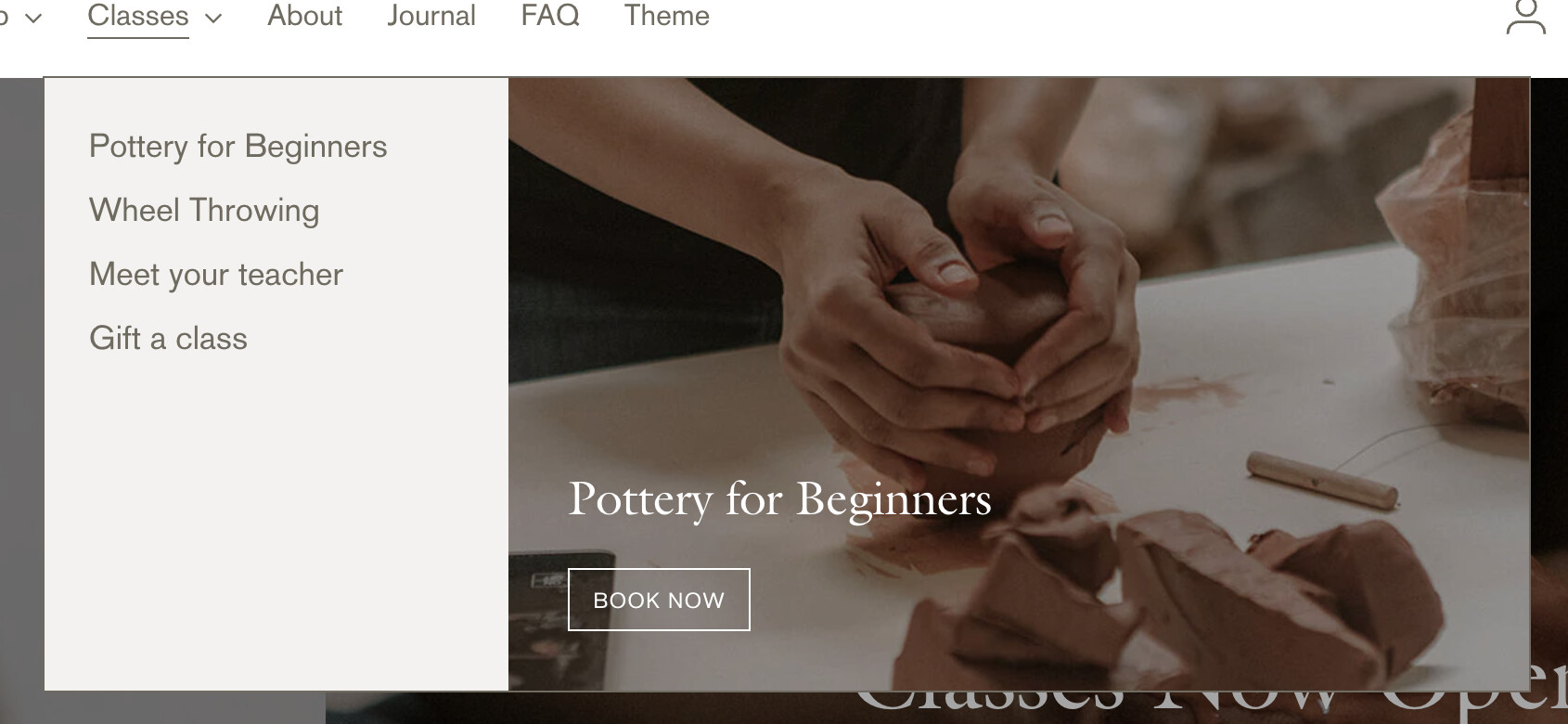Navigate to the FAQ page
This screenshot has height=724, width=1568.
pyautogui.click(x=550, y=16)
